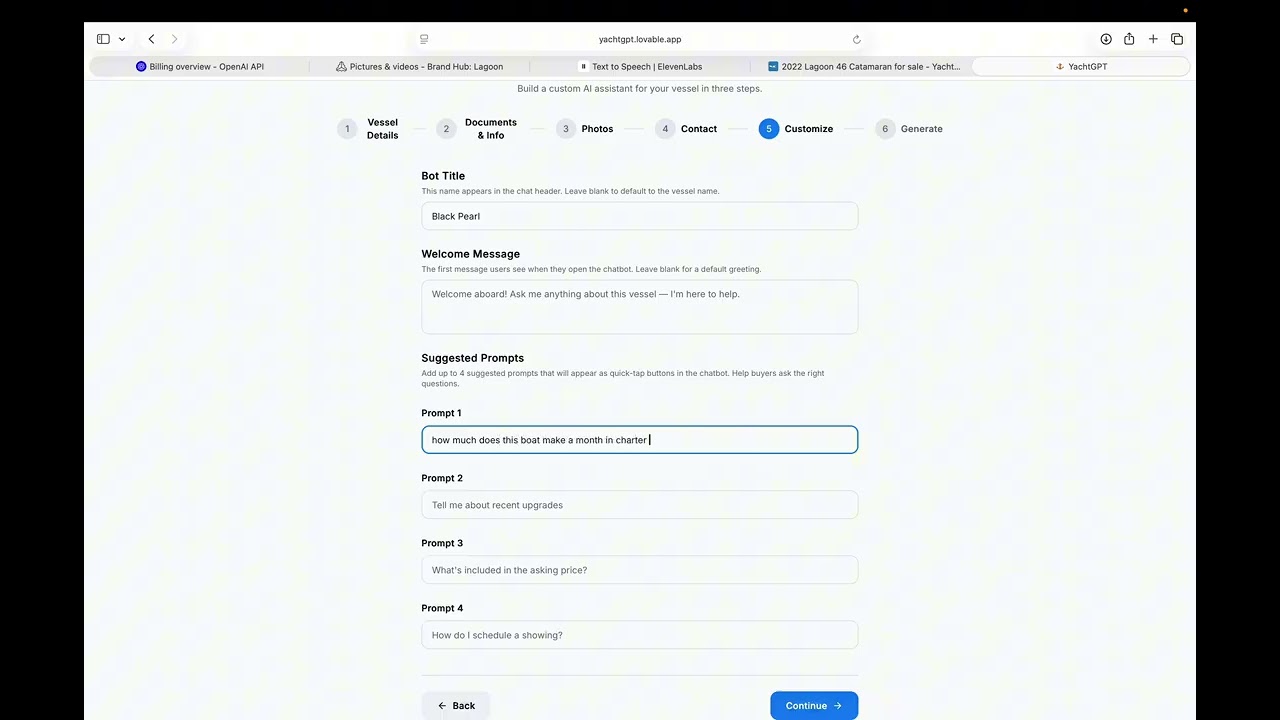
Task: Jump to step 3 Photos
Action: [x=585, y=129]
